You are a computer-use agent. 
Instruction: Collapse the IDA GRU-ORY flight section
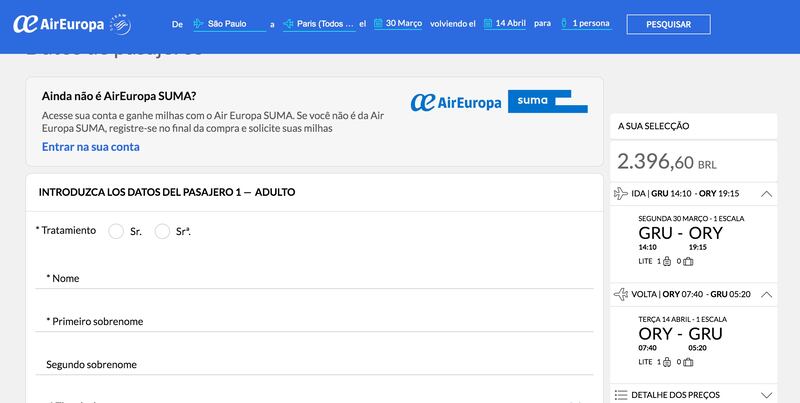point(766,193)
